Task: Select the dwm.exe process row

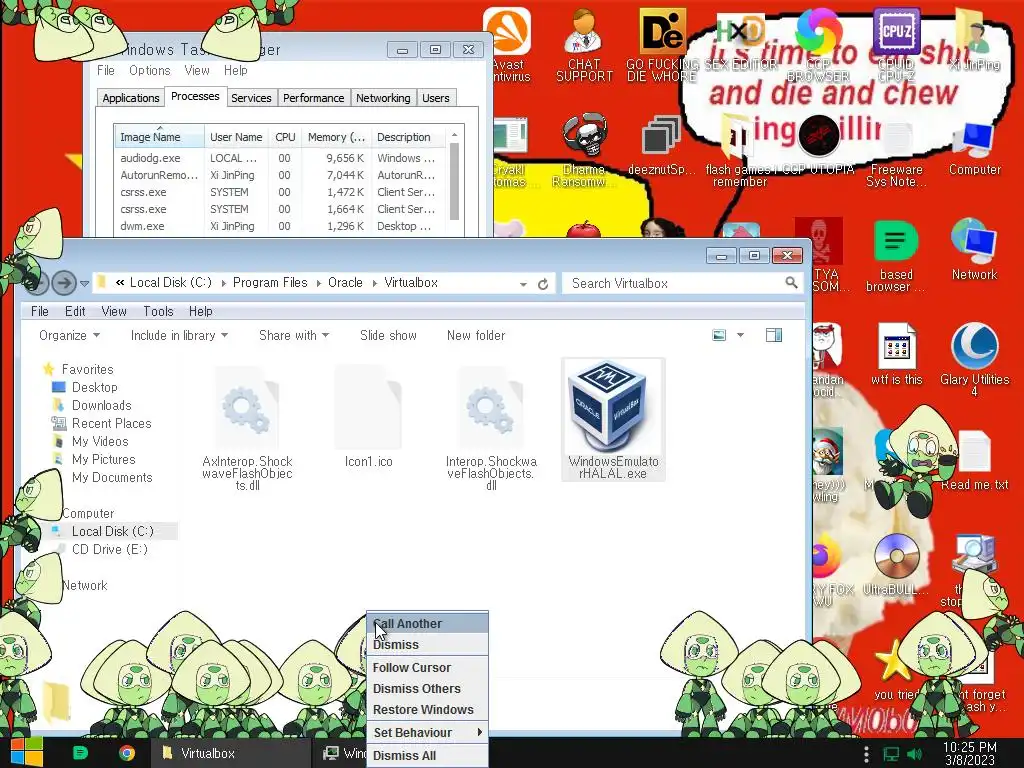Action: (x=282, y=226)
